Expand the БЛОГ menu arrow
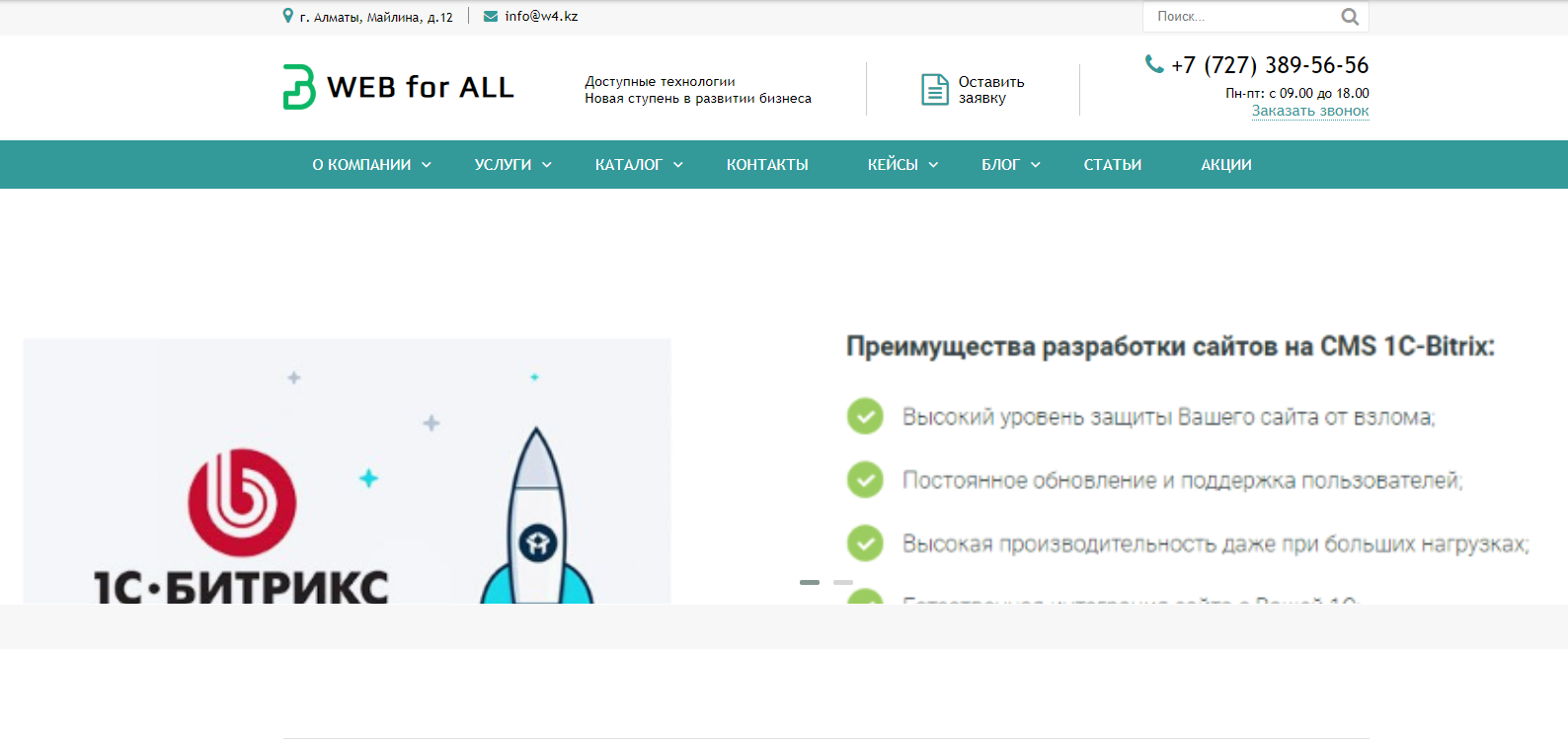Image resolution: width=1568 pixels, height=743 pixels. tap(1036, 165)
